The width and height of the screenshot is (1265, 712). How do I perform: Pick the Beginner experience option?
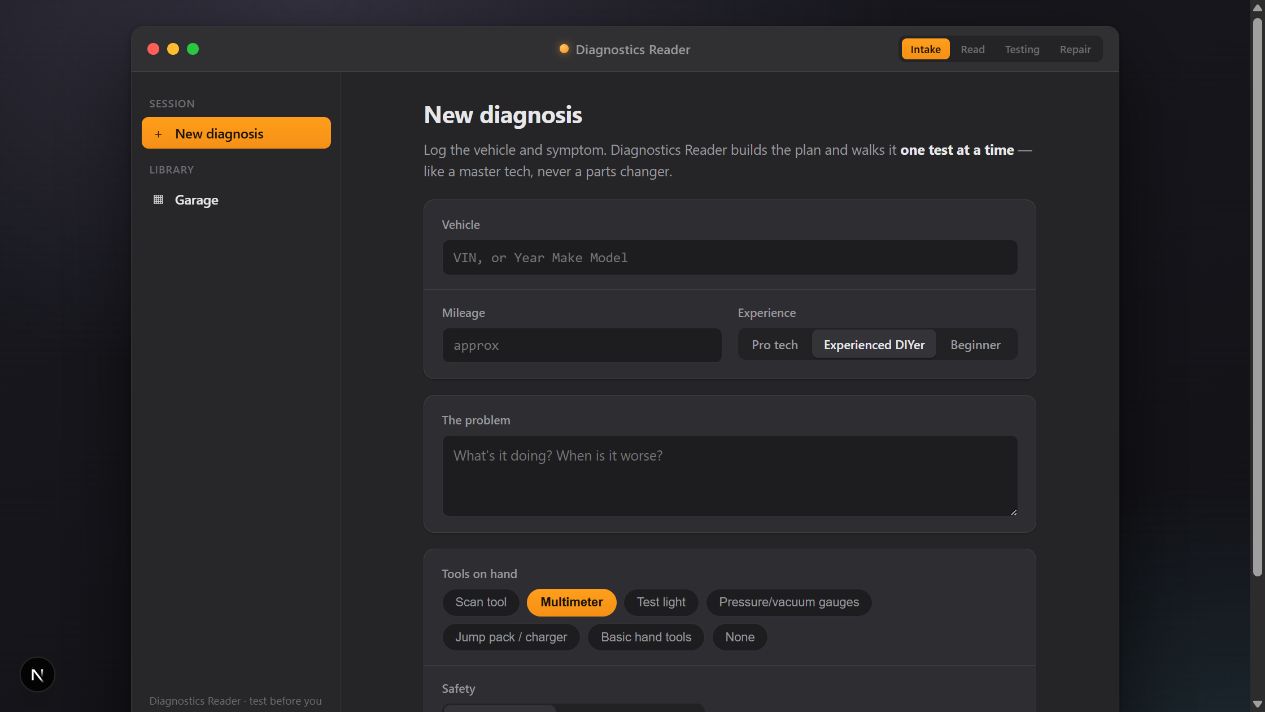[975, 344]
